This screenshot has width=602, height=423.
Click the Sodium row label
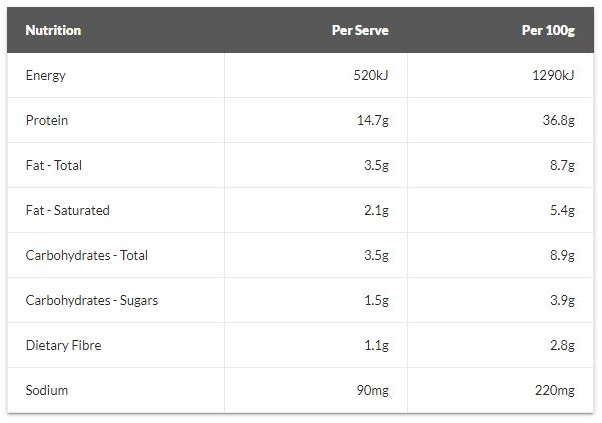pos(47,390)
